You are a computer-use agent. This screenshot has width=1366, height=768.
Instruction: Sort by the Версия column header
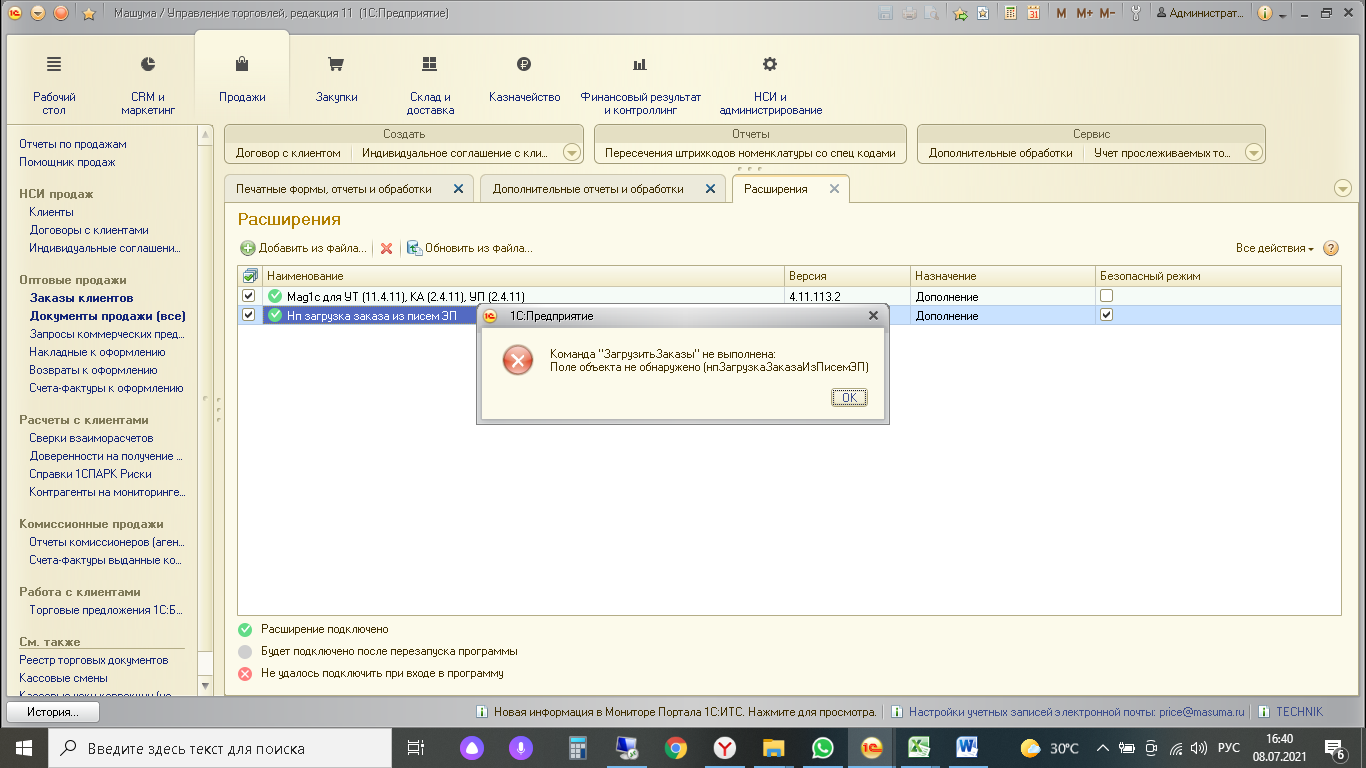click(x=847, y=276)
